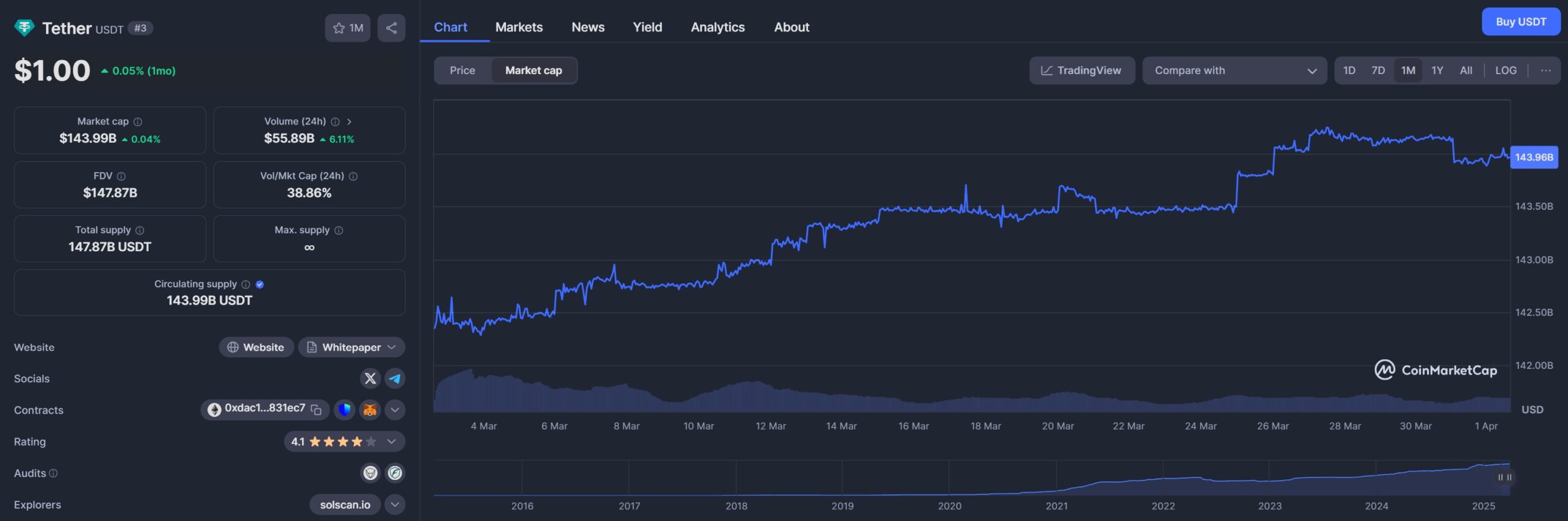1568x521 pixels.
Task: Click the 143.99B USDT circulating supply value
Action: point(209,300)
